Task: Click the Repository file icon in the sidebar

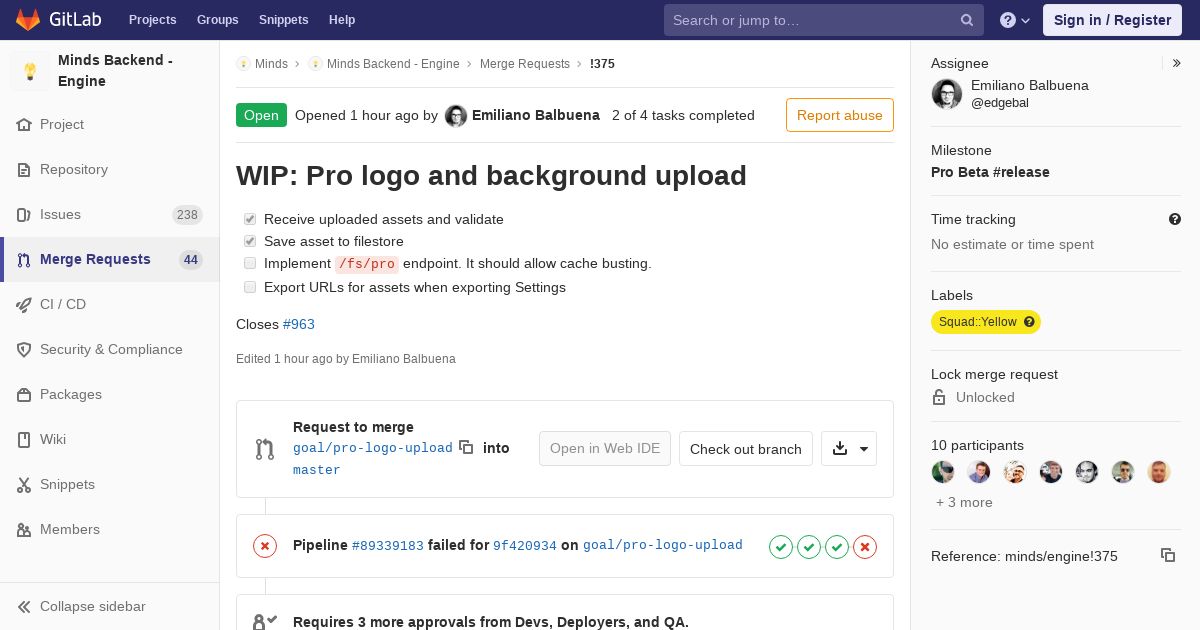Action: 24,170
